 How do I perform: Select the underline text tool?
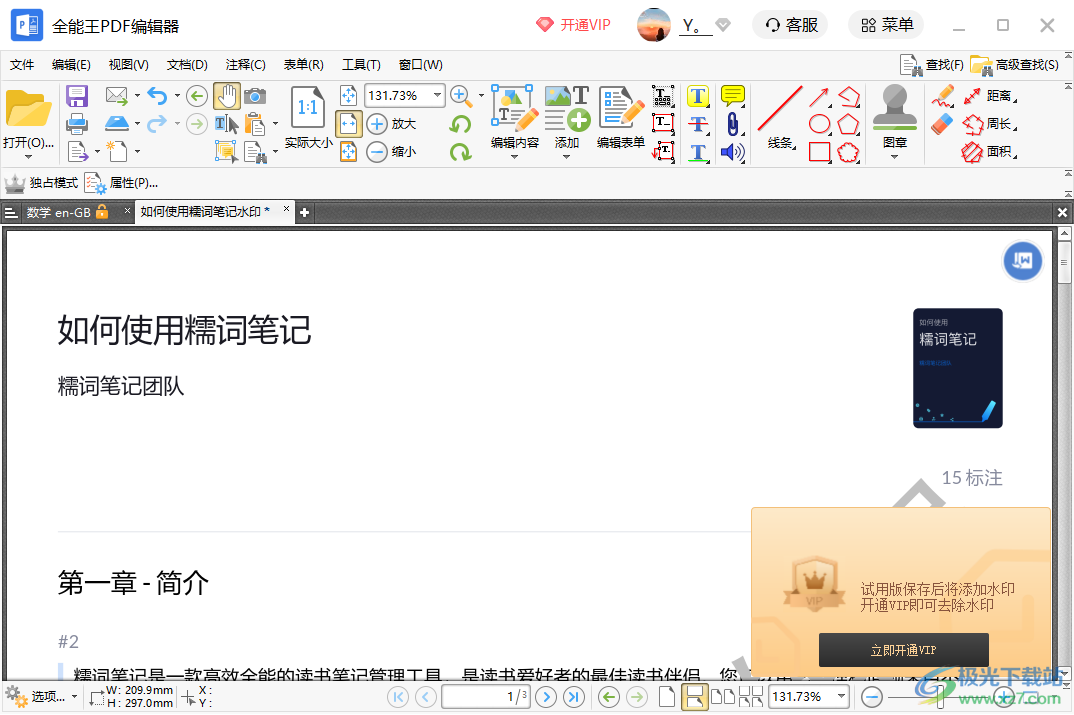coord(698,151)
